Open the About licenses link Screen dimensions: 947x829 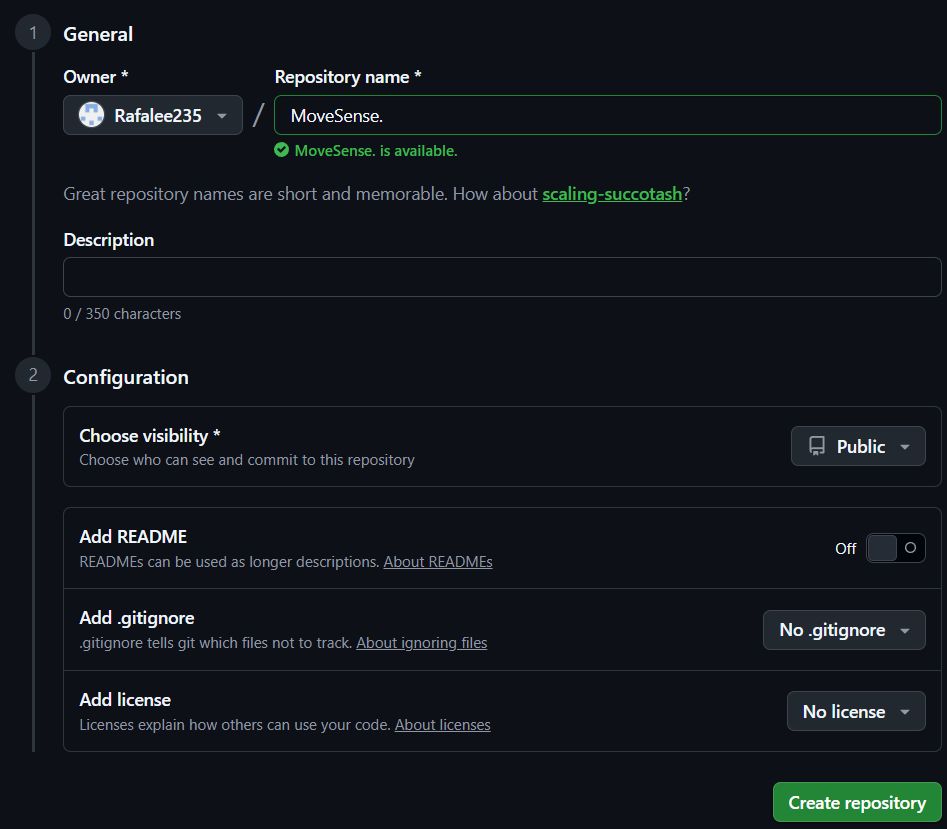coord(443,725)
